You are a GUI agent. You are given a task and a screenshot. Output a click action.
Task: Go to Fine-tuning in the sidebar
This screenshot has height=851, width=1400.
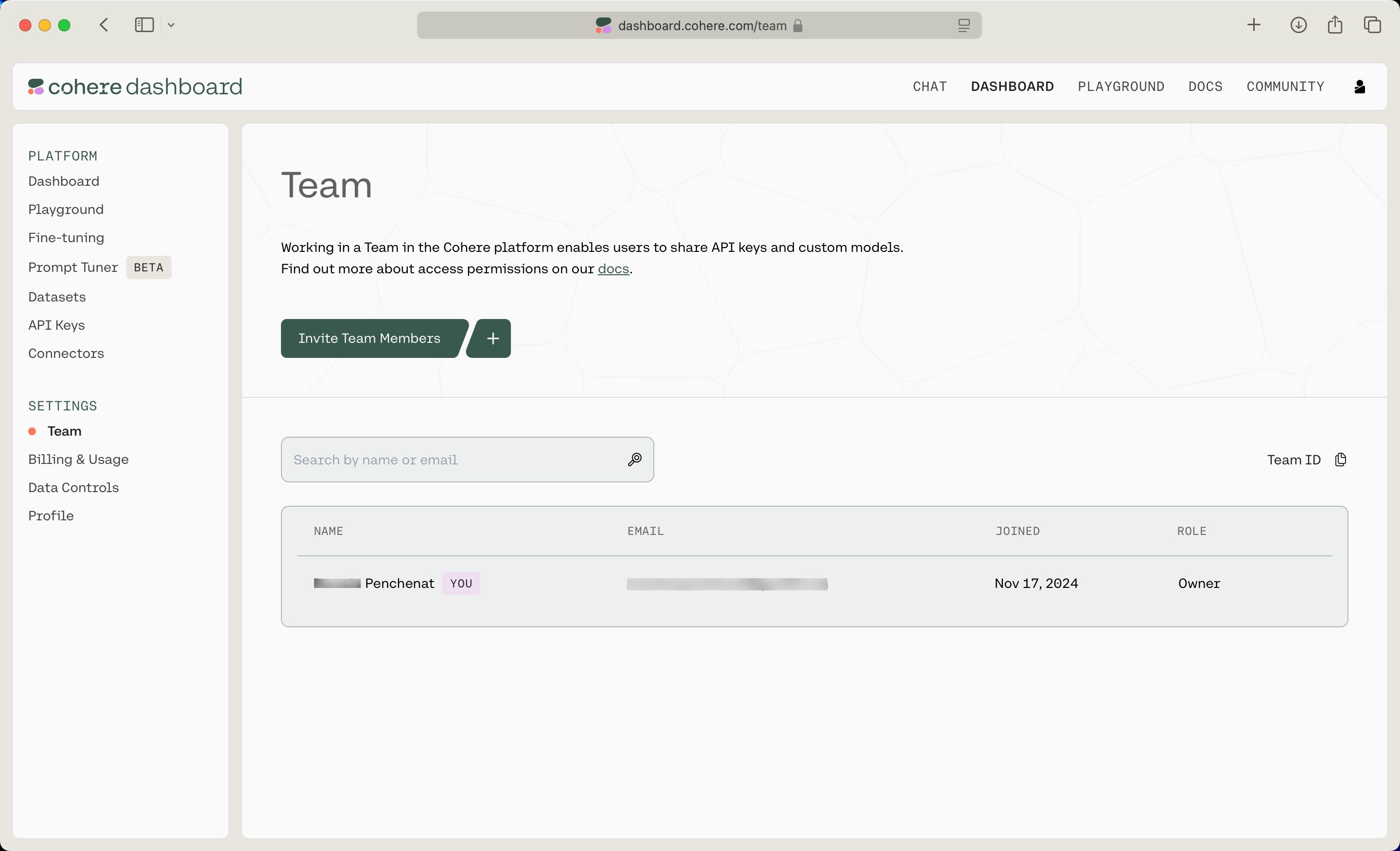click(x=66, y=238)
